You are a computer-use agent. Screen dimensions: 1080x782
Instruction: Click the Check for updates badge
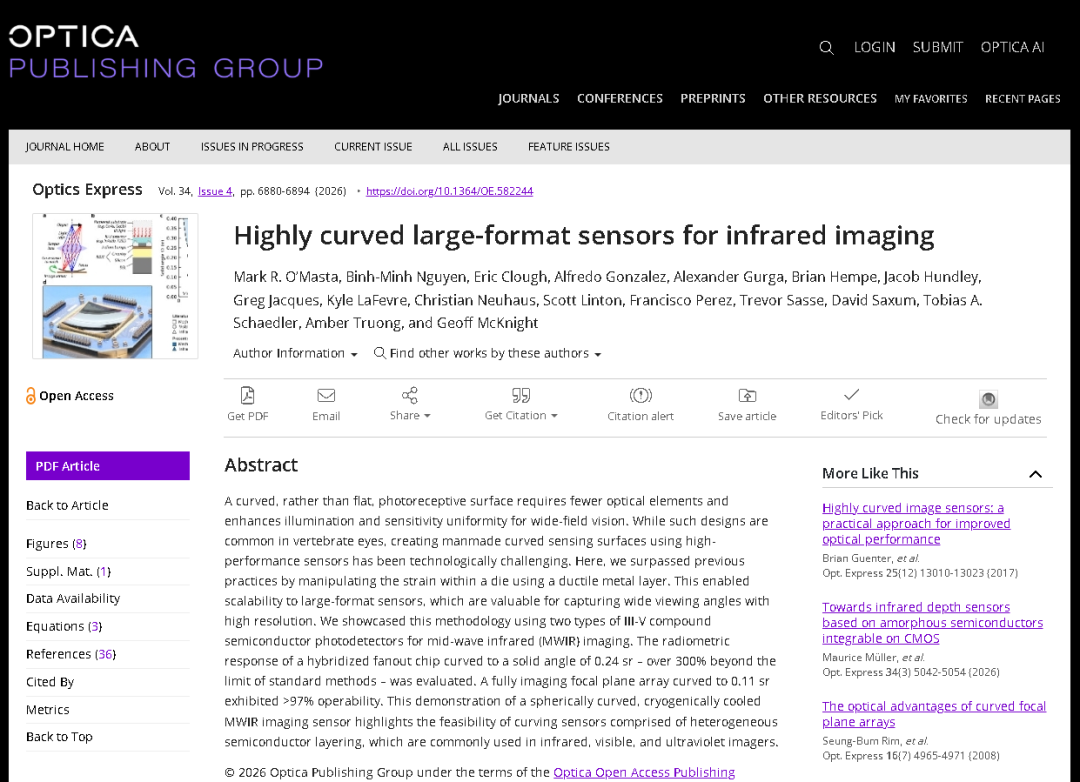(x=988, y=400)
